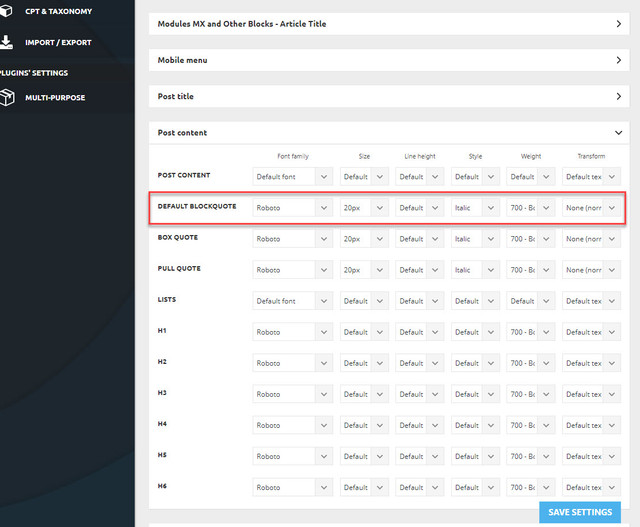Open H3 font family dropdown
Image resolution: width=640 pixels, height=527 pixels.
click(x=293, y=394)
